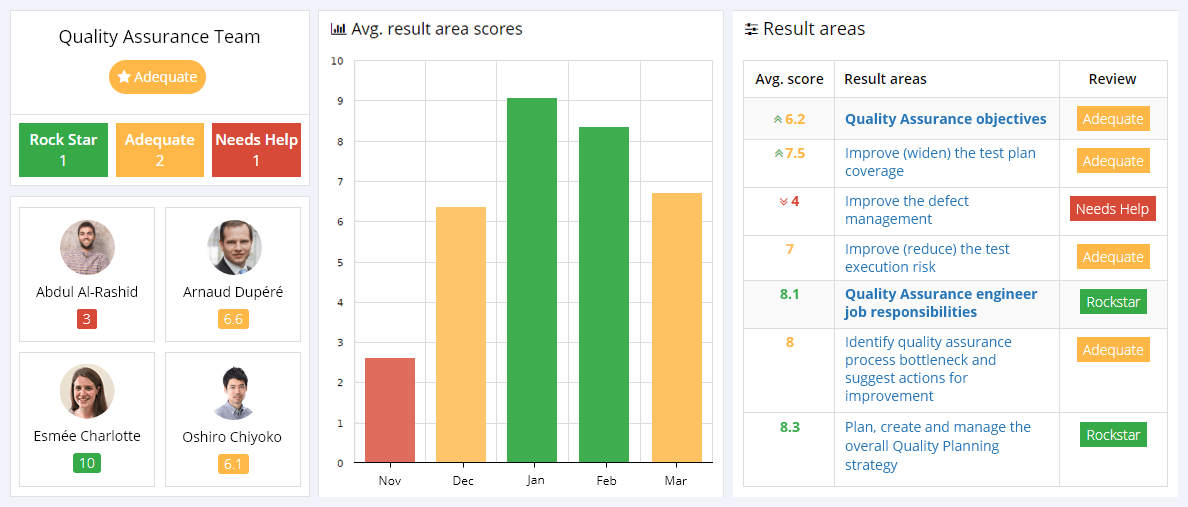The width and height of the screenshot is (1188, 507).
Task: Click Oshiro Chiyoko's 6.1 score badge
Action: 233,464
